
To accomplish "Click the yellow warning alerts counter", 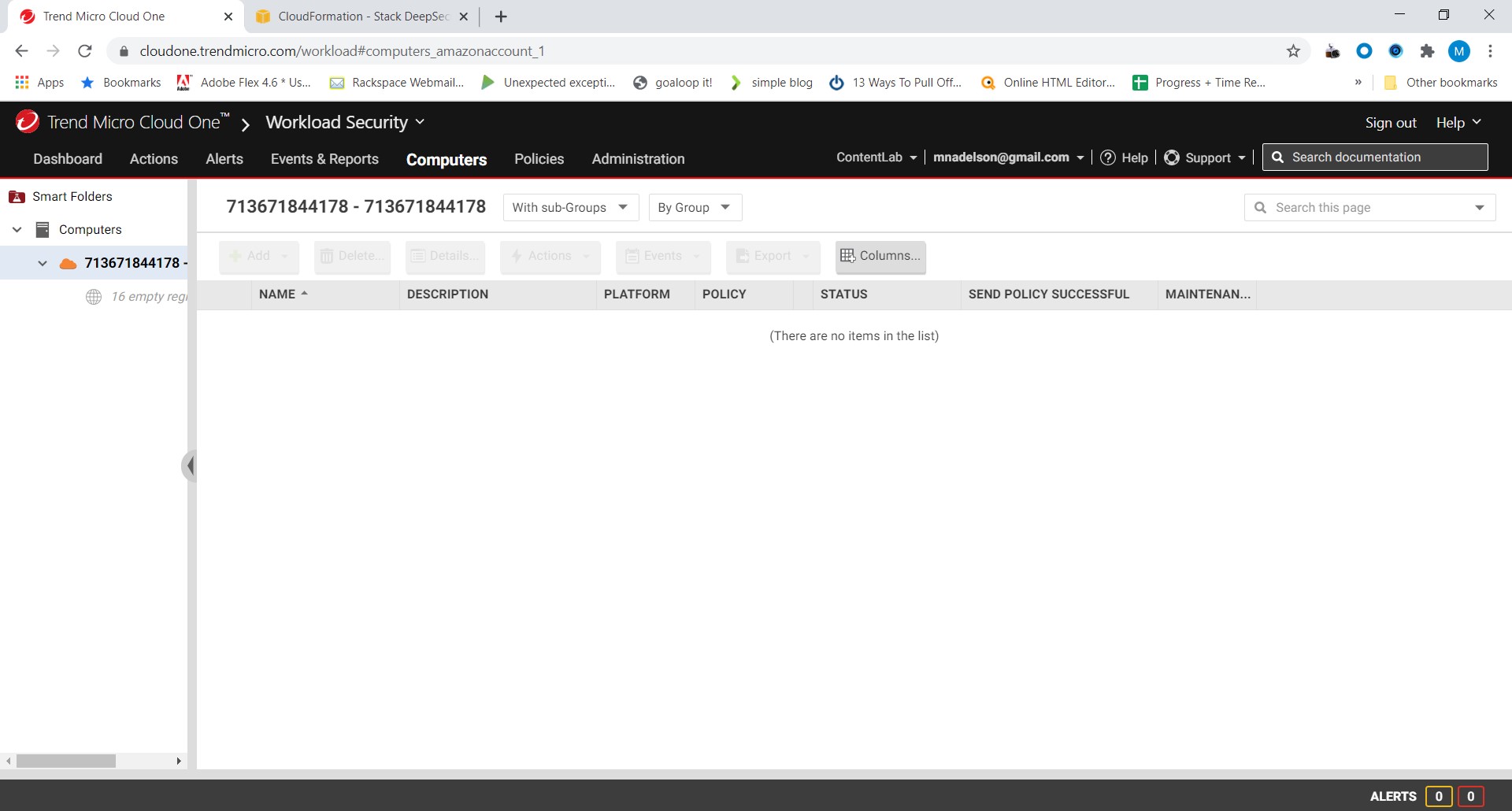I will (x=1439, y=796).
